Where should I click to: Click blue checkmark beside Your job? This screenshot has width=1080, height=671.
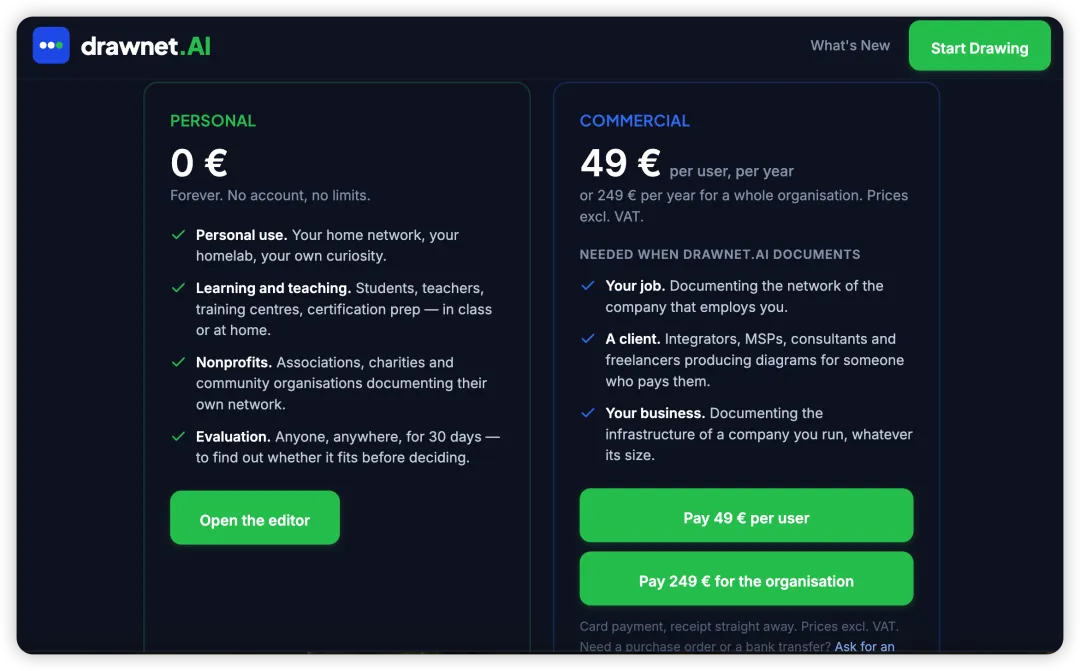(588, 286)
